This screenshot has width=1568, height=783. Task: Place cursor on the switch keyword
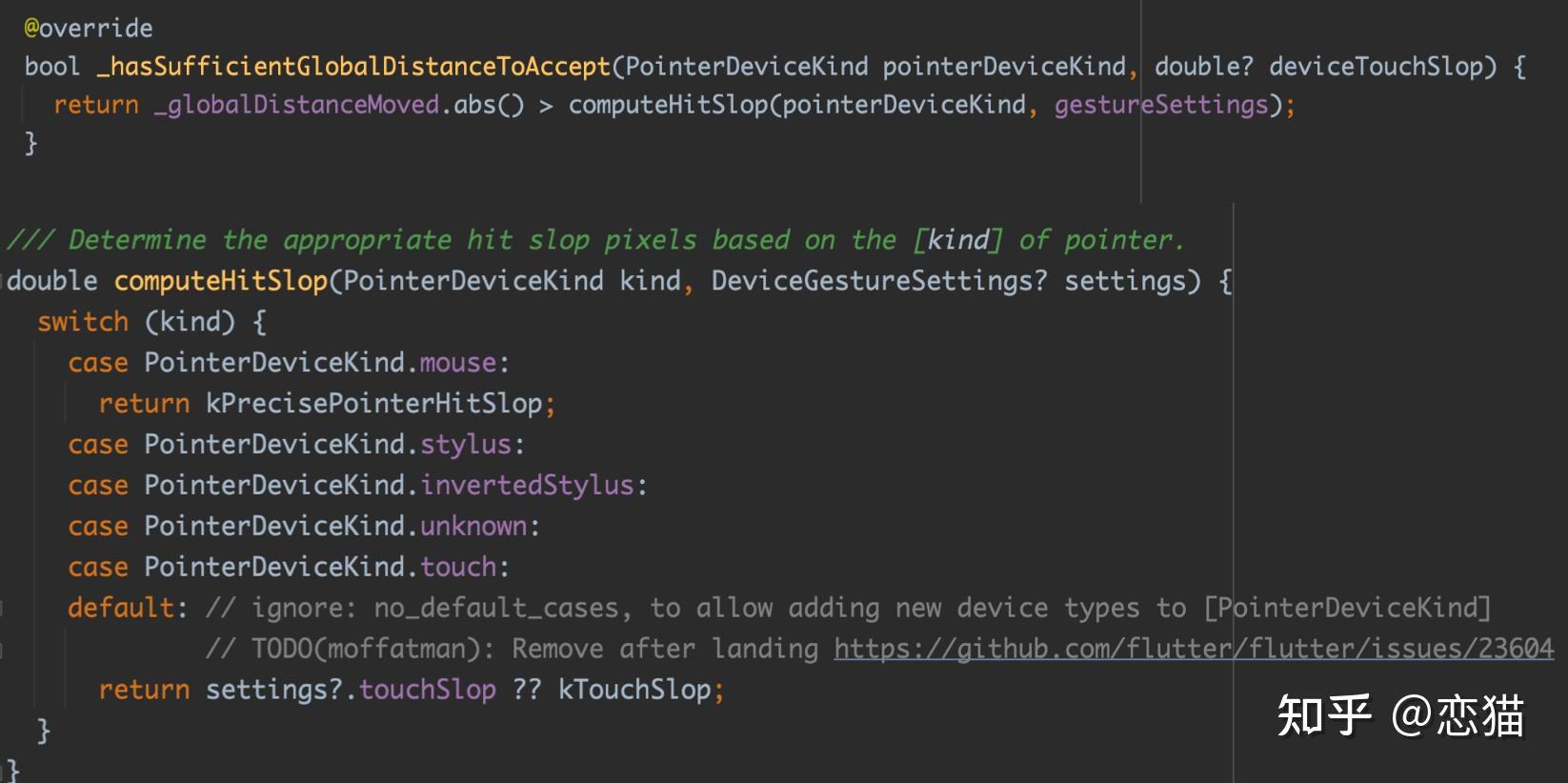tap(83, 322)
